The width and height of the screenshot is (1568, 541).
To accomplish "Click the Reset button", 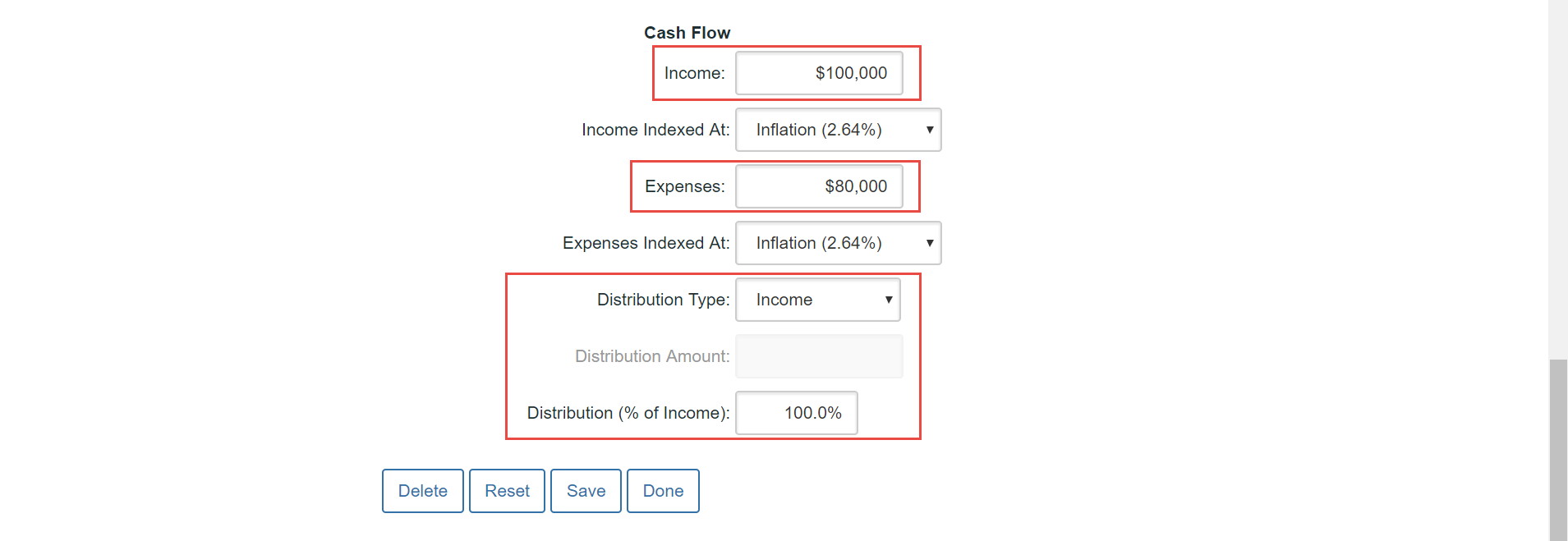I will (x=507, y=491).
